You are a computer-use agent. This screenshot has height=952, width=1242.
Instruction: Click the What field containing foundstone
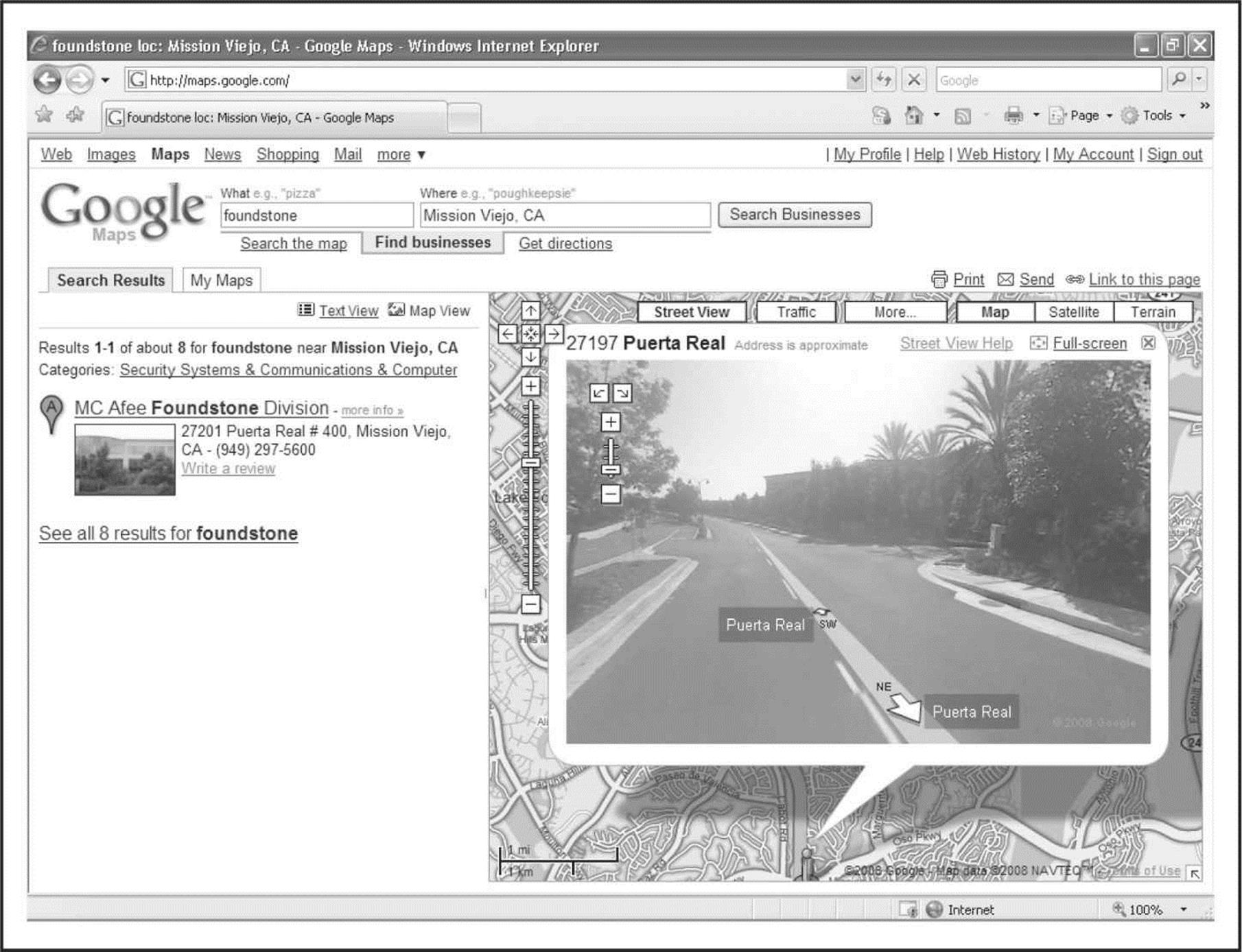click(x=317, y=215)
